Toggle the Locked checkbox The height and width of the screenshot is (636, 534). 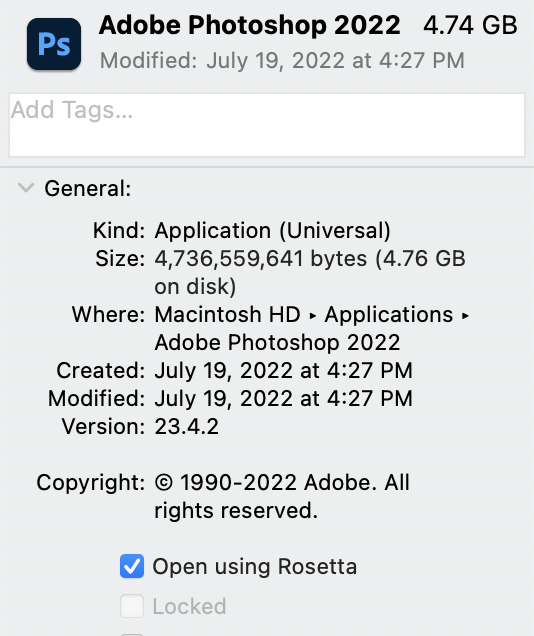point(132,606)
